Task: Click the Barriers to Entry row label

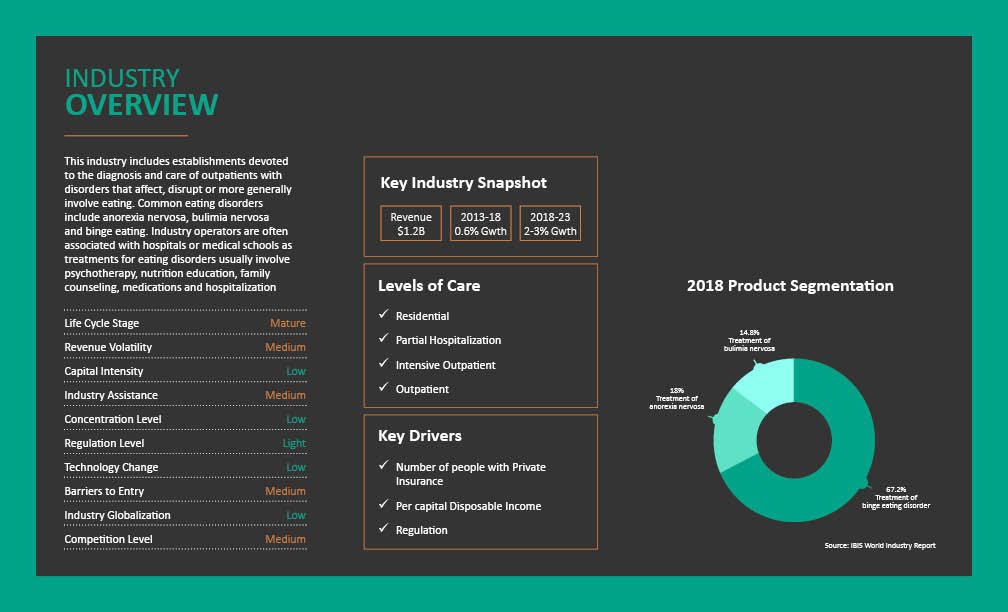Action: (104, 491)
